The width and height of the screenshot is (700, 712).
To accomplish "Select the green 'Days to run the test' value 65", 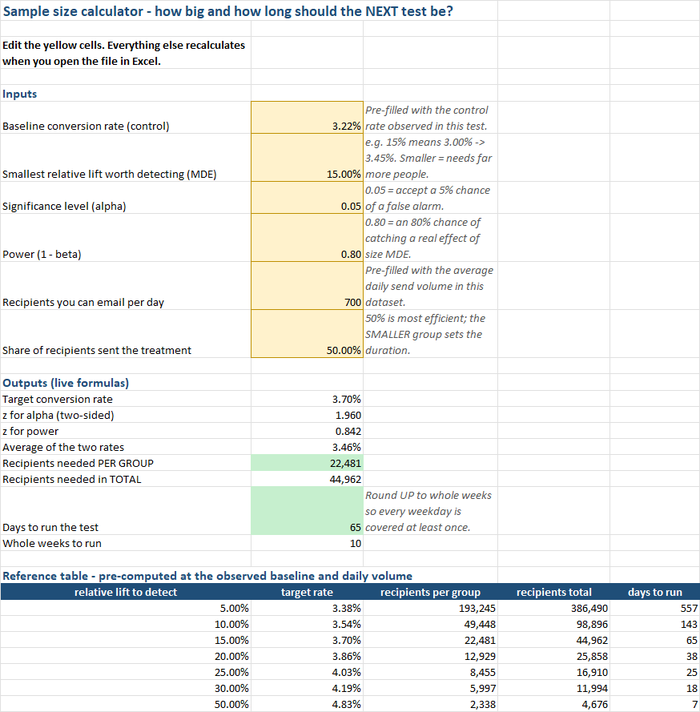I will [x=307, y=511].
